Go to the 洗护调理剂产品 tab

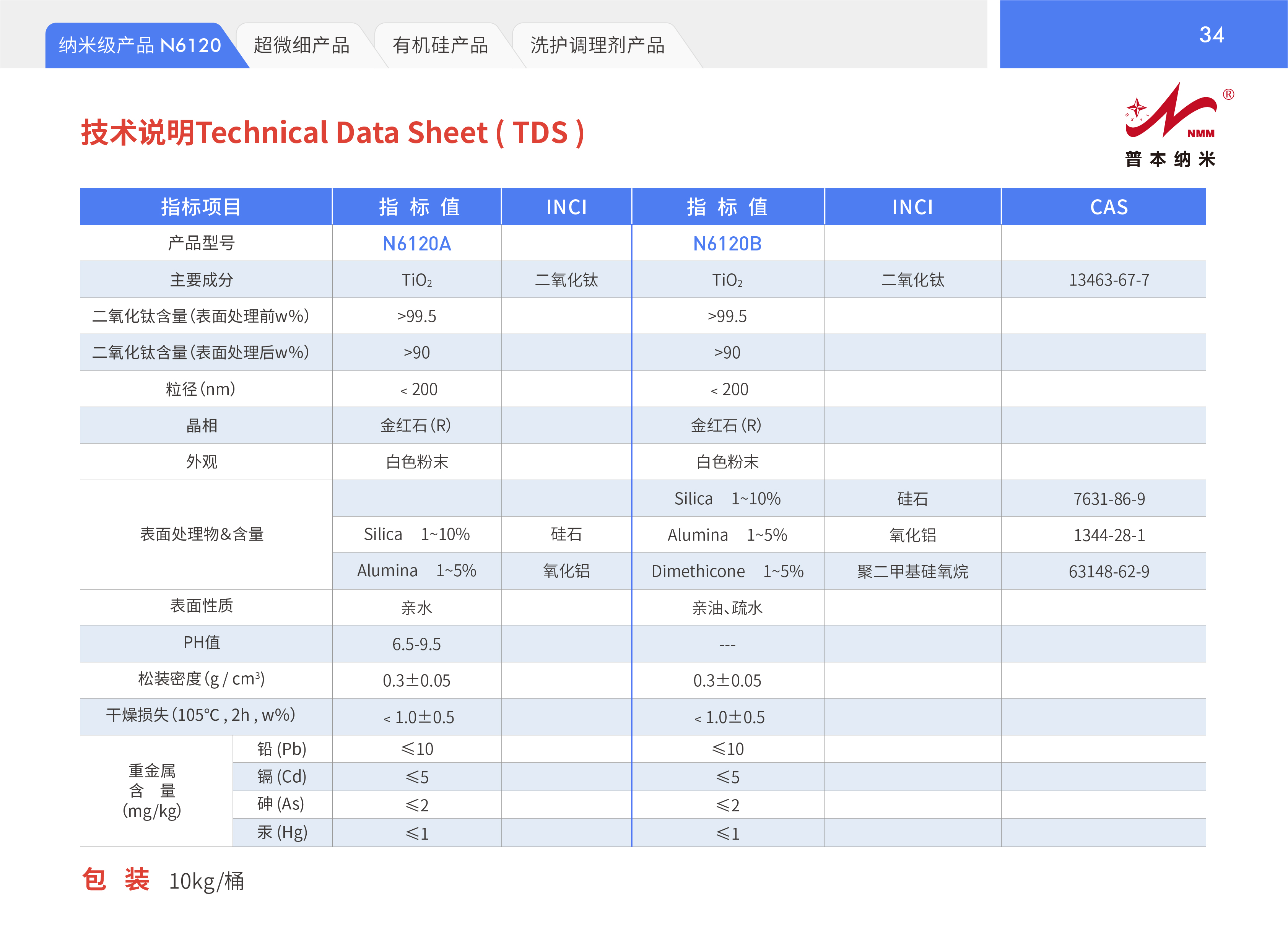[x=597, y=45]
